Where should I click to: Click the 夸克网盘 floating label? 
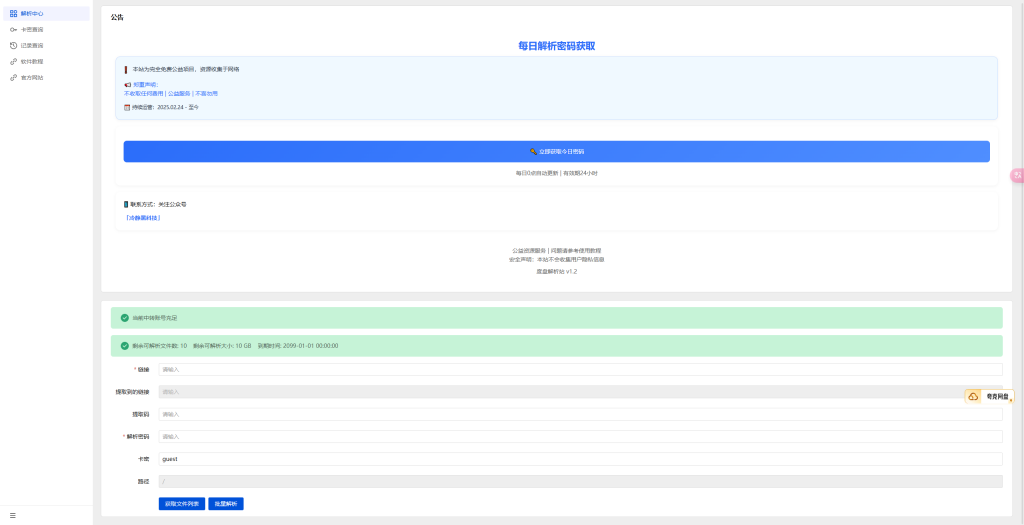996,397
